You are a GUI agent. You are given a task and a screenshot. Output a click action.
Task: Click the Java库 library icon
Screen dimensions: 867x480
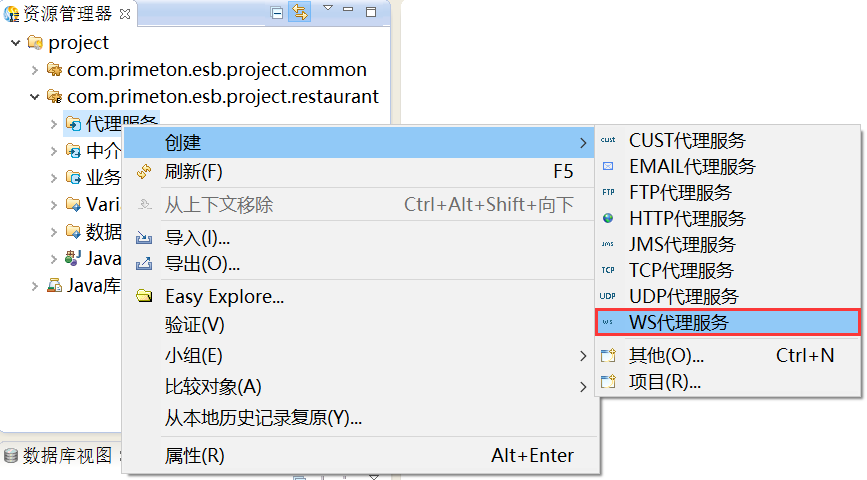(x=54, y=285)
